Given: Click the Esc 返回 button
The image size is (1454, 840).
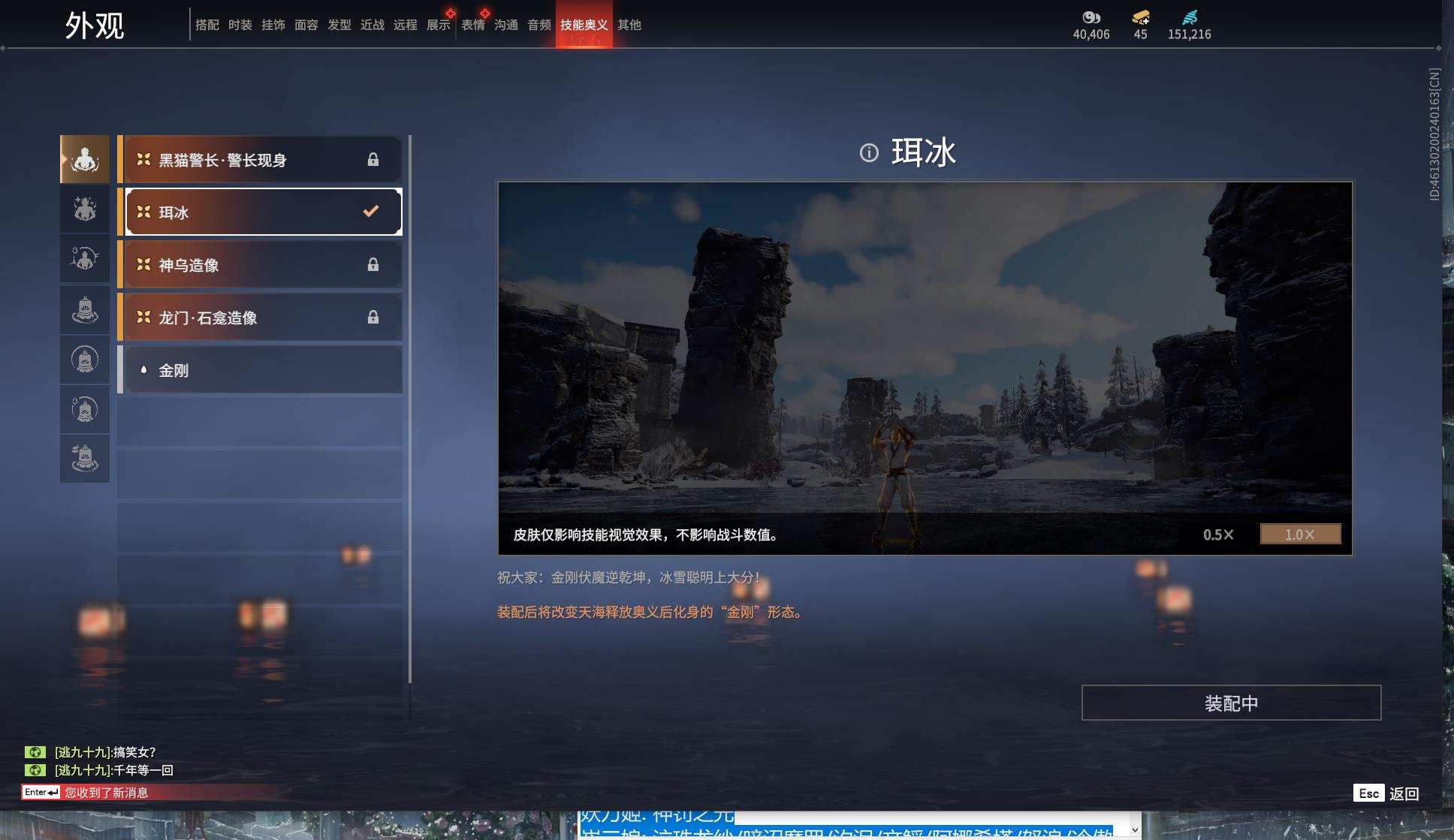Looking at the screenshot, I should tap(1386, 793).
